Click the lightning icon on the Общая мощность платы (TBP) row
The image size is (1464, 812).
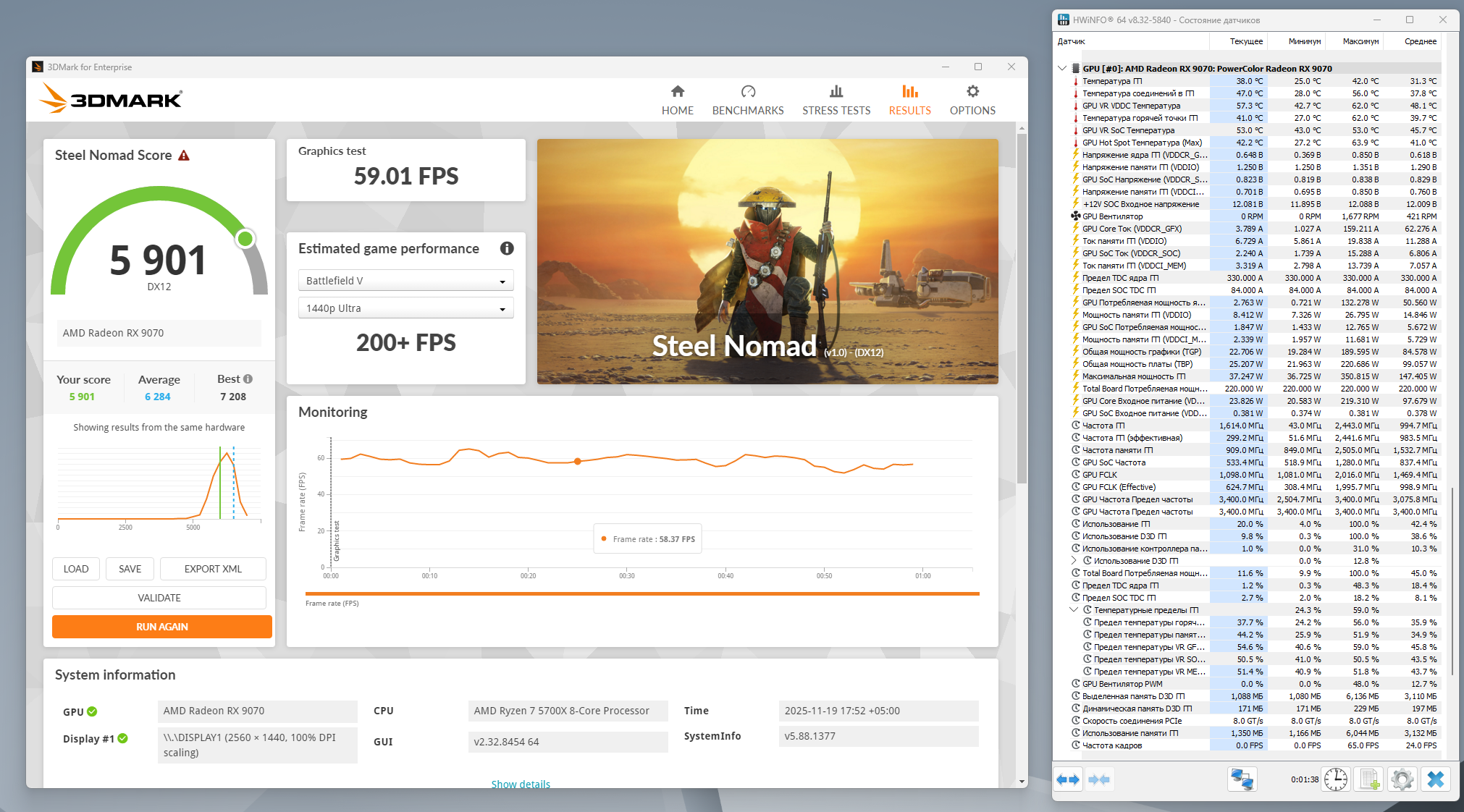1076,364
